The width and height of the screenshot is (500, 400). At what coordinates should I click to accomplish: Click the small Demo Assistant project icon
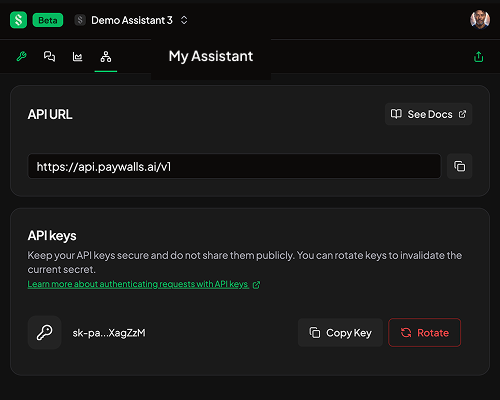80,20
